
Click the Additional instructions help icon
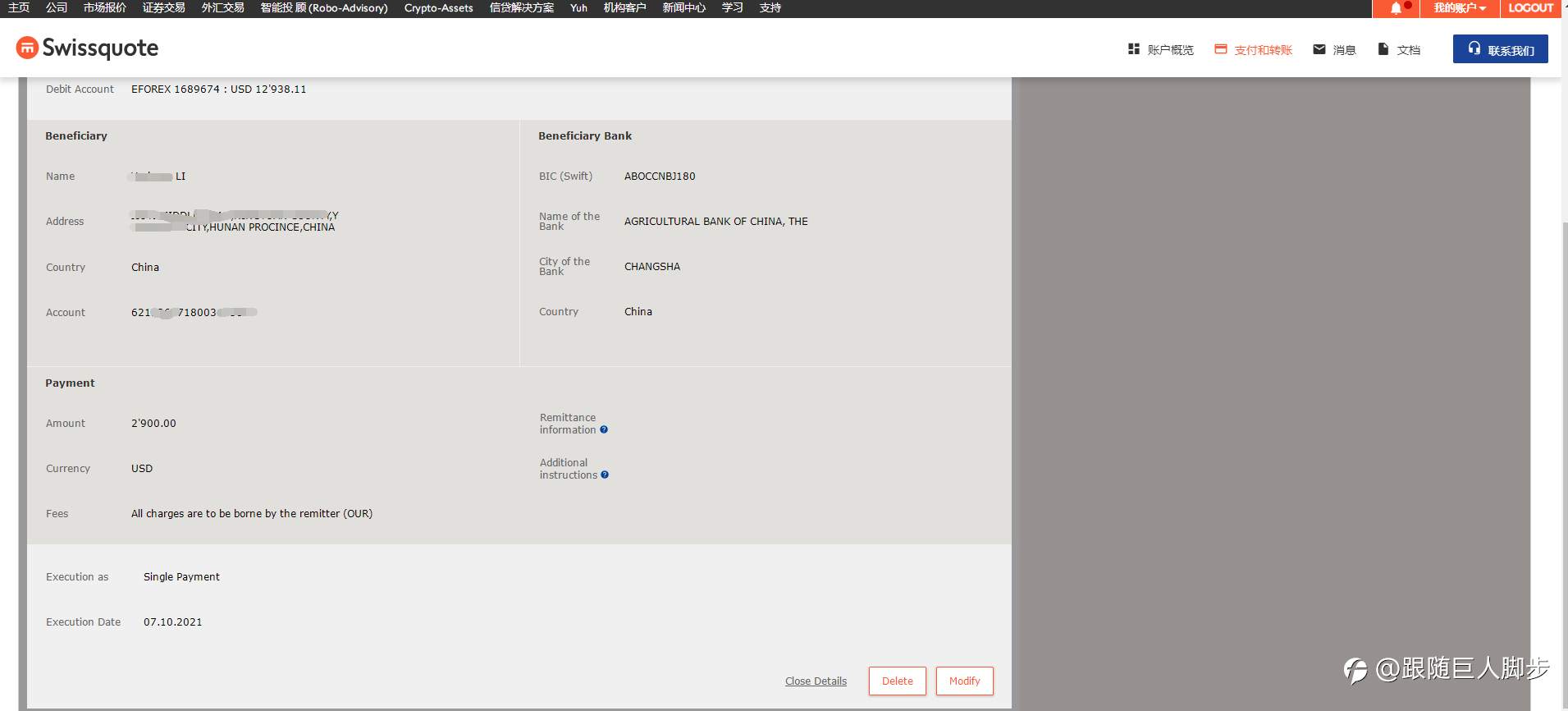point(605,475)
